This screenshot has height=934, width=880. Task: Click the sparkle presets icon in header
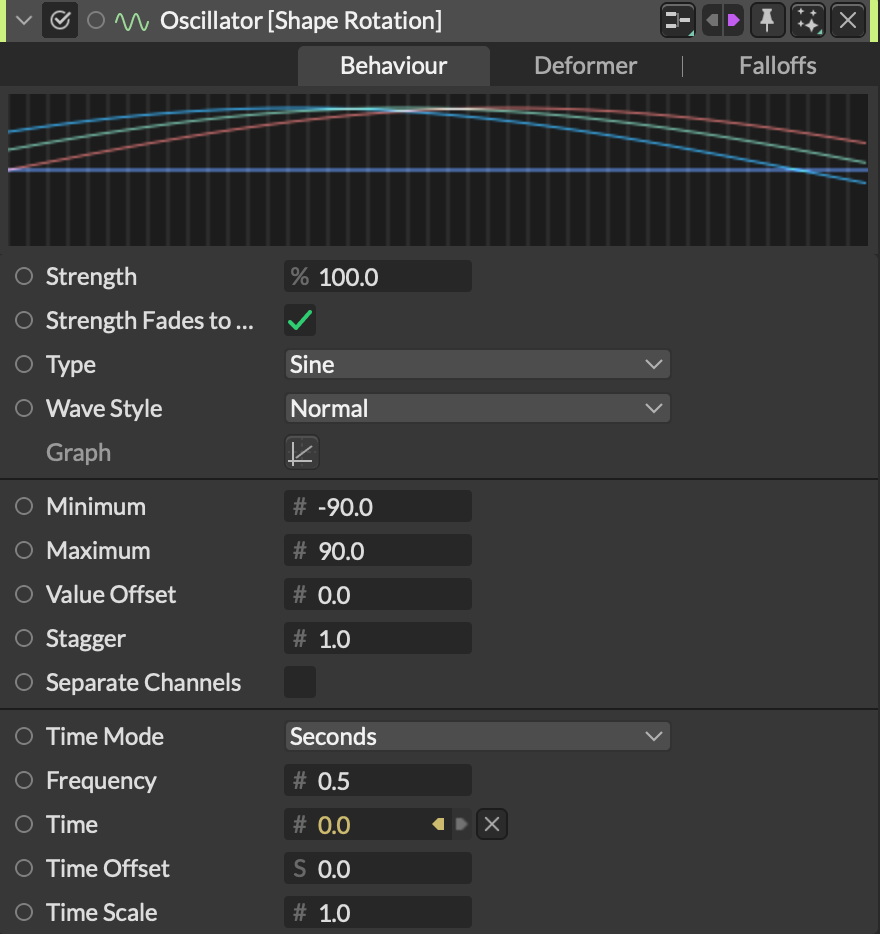click(x=807, y=20)
